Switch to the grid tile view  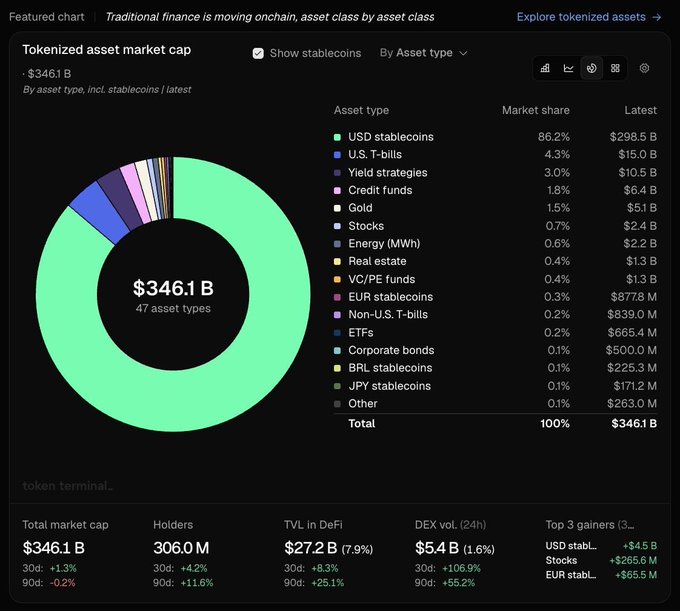pos(615,68)
